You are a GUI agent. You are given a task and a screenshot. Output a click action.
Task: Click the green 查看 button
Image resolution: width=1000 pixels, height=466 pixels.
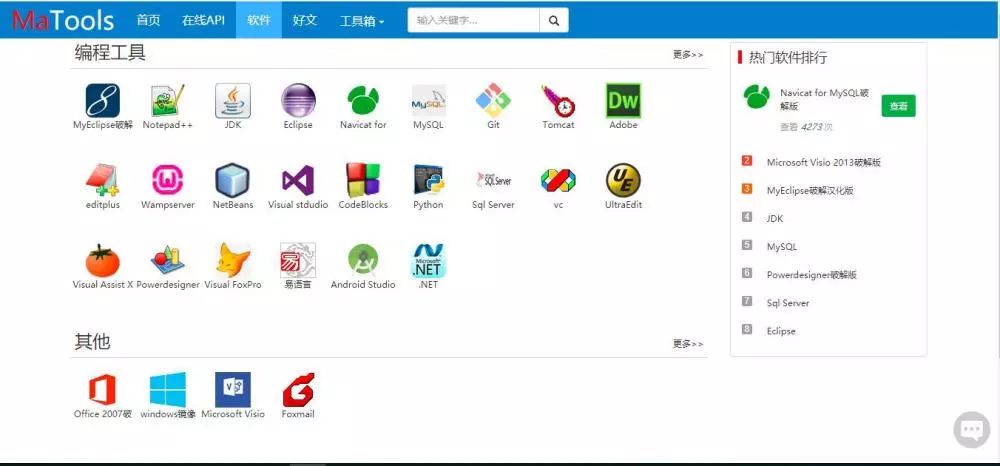click(899, 106)
